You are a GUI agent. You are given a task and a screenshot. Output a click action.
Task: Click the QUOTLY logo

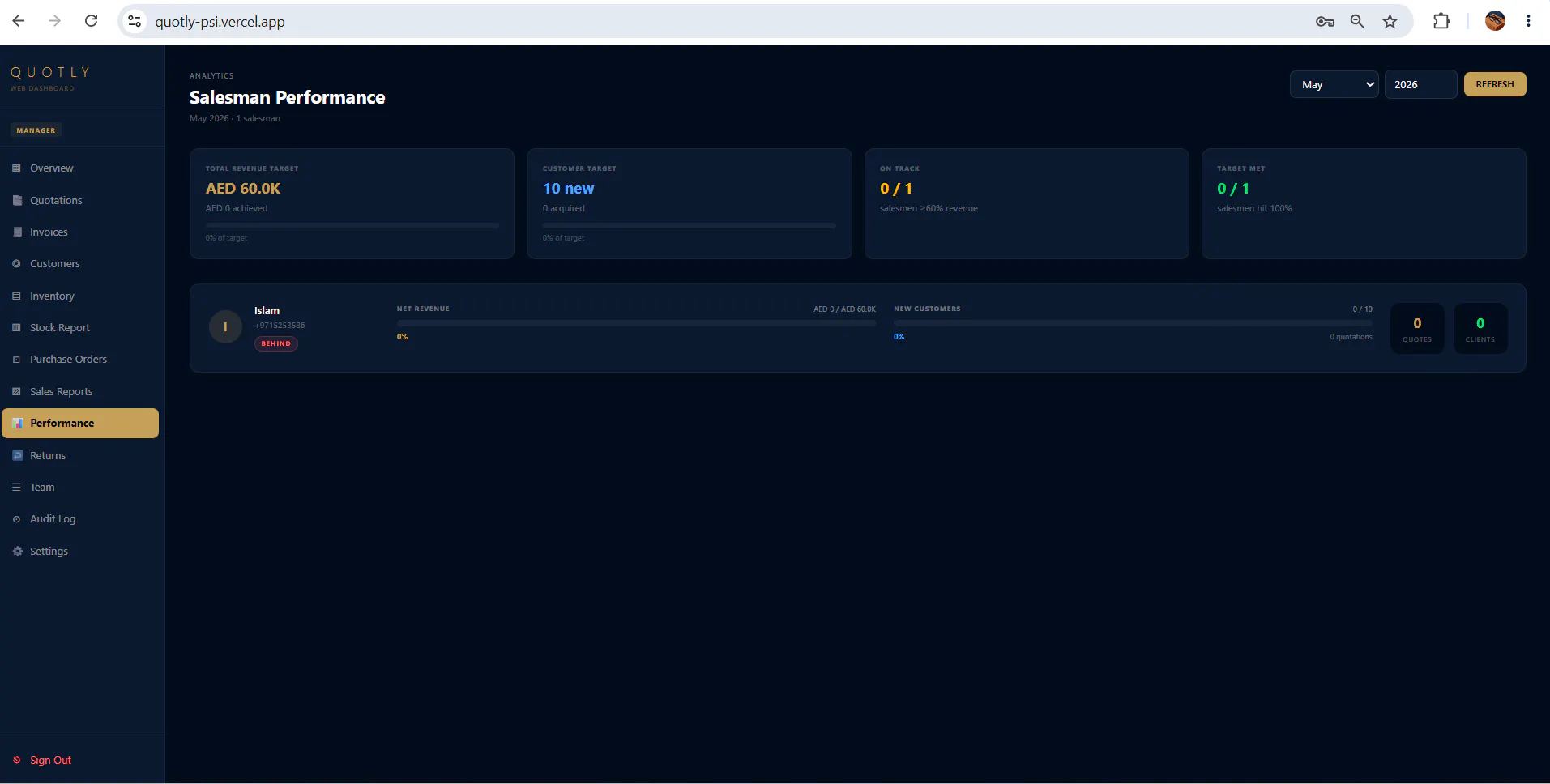coord(49,73)
